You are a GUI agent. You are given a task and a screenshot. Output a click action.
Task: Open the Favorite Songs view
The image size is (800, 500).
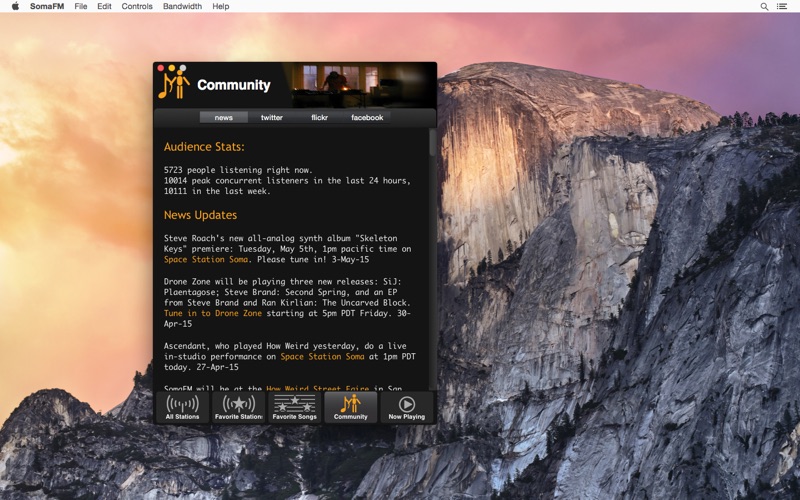coord(294,407)
